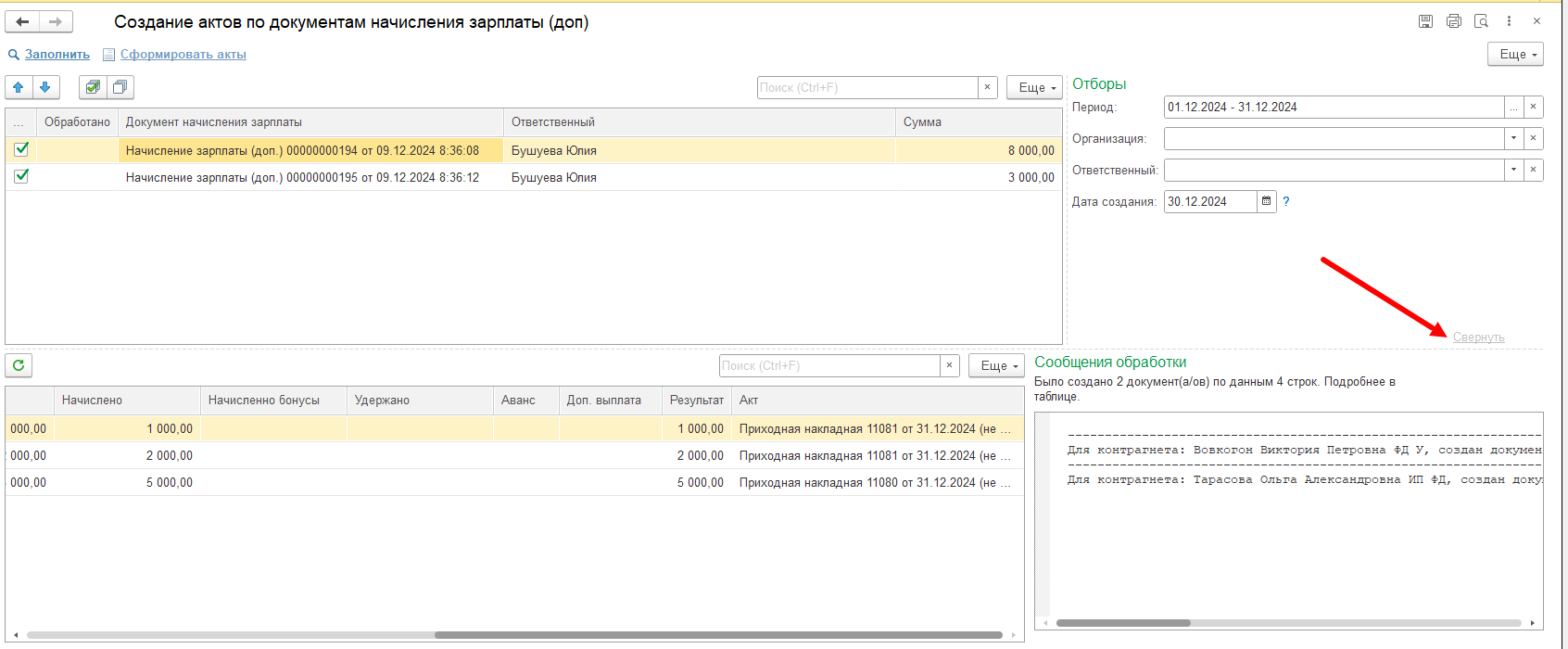This screenshot has width=1568, height=649.
Task: Open Еще menu of upper table
Action: [x=1034, y=87]
